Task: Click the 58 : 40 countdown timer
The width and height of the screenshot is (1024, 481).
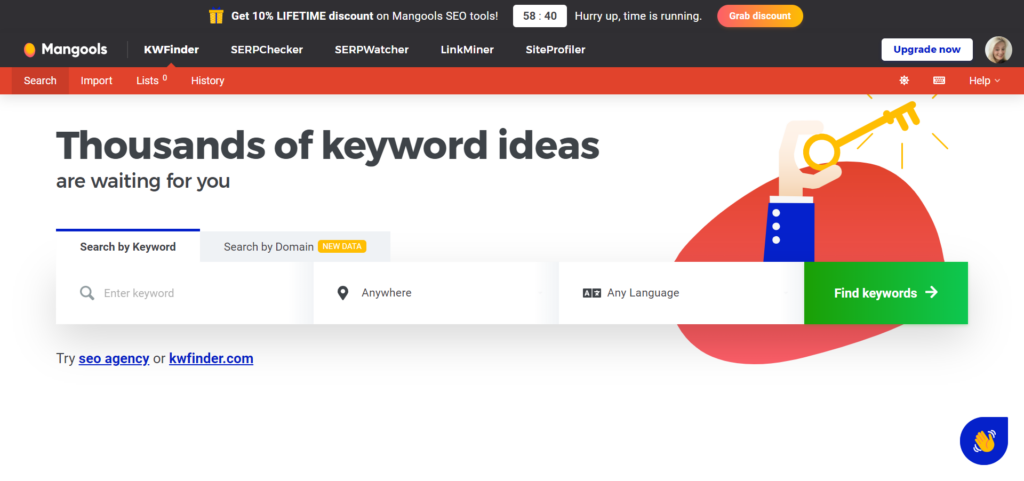Action: click(x=540, y=16)
